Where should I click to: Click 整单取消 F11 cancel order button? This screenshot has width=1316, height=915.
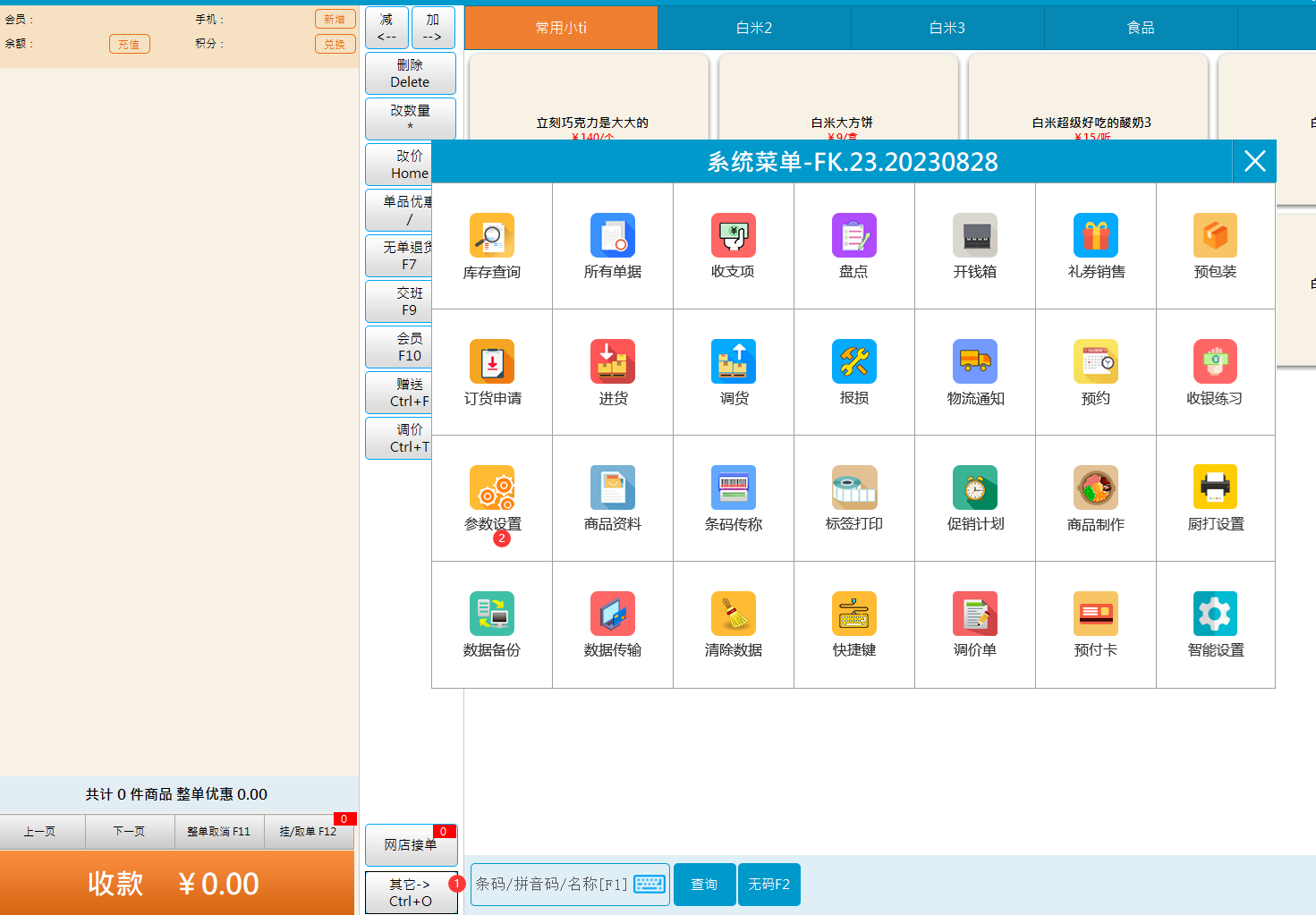click(x=219, y=831)
